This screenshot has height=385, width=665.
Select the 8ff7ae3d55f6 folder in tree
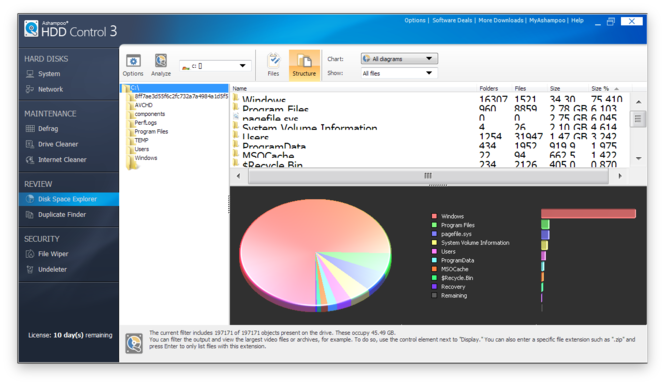tap(181, 96)
